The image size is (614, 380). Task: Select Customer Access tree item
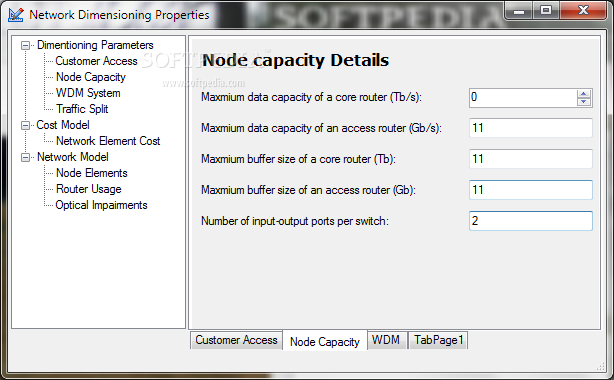pos(96,61)
